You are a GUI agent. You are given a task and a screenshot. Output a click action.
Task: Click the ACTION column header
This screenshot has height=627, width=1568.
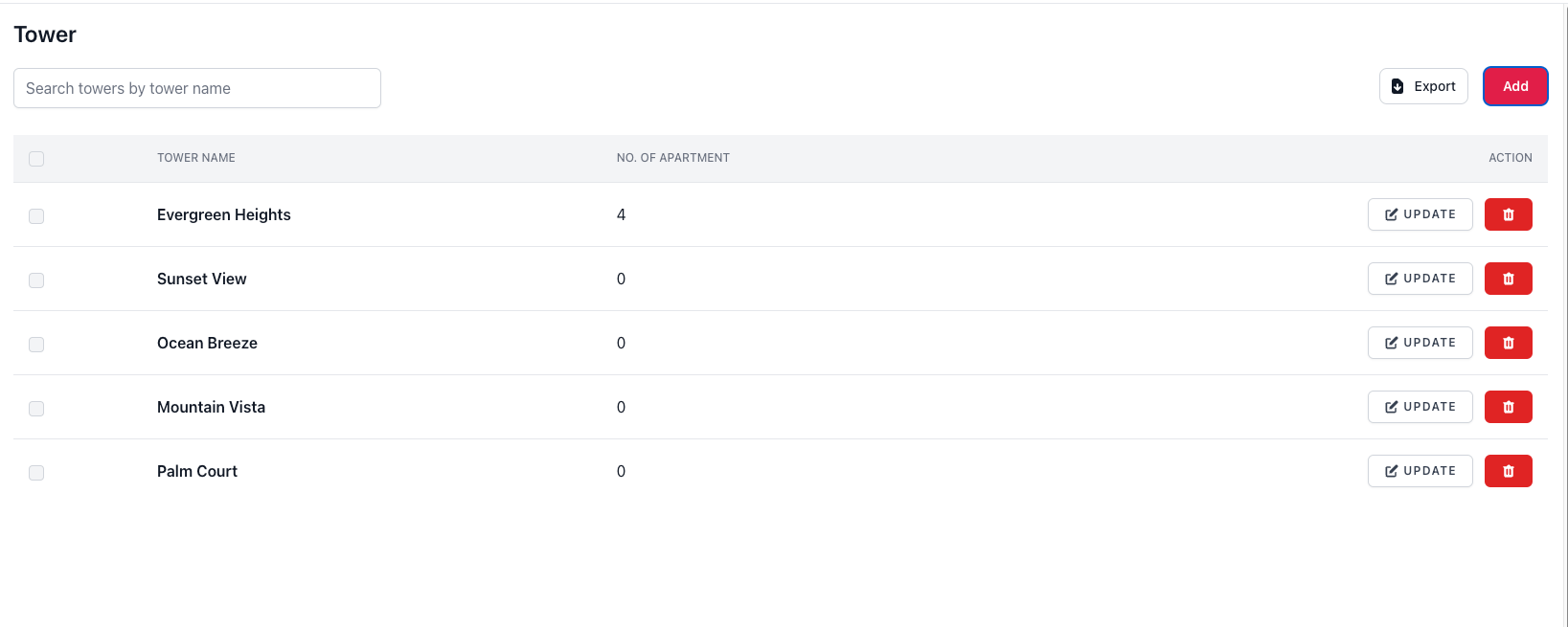pyautogui.click(x=1511, y=158)
